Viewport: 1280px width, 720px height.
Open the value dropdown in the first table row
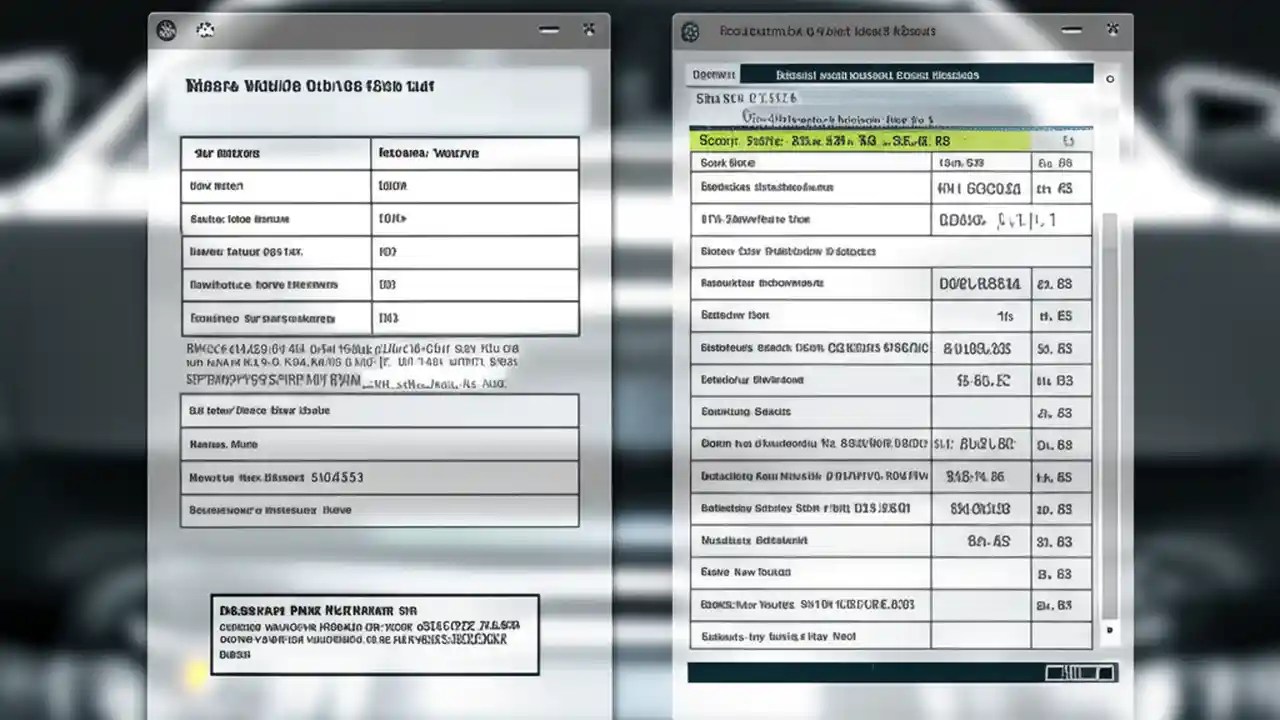point(475,186)
